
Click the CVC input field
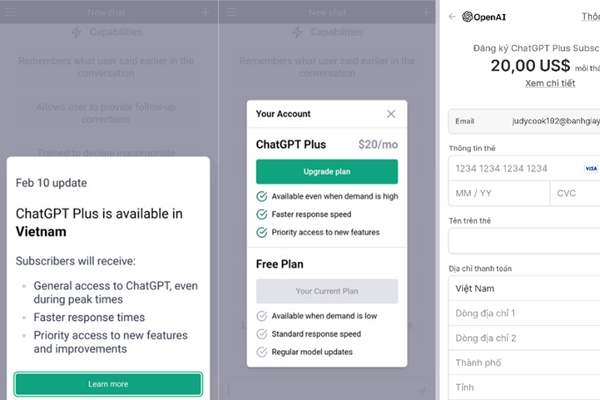coord(575,193)
